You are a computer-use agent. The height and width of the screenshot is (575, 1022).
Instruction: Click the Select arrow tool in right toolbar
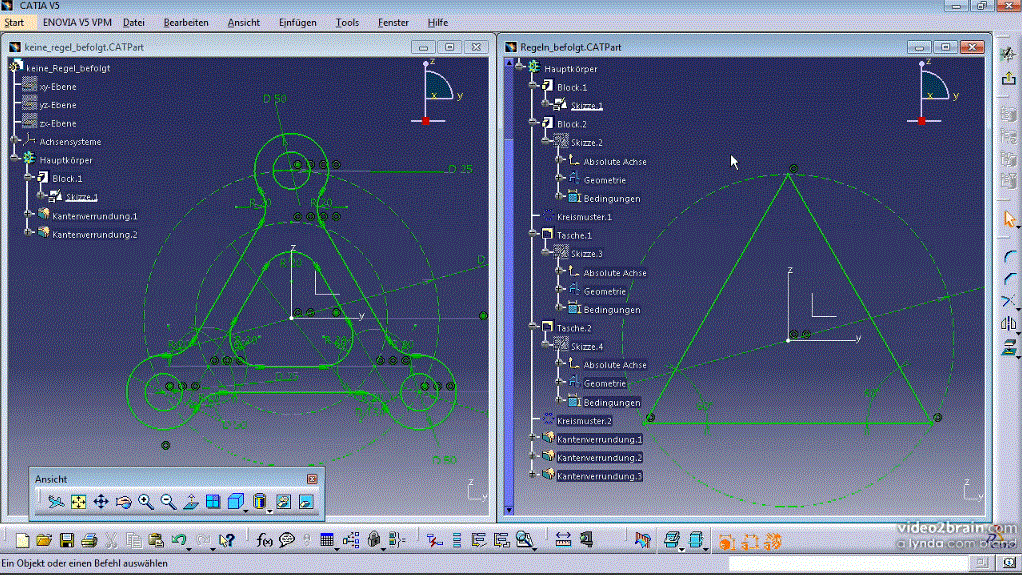tap(1009, 219)
